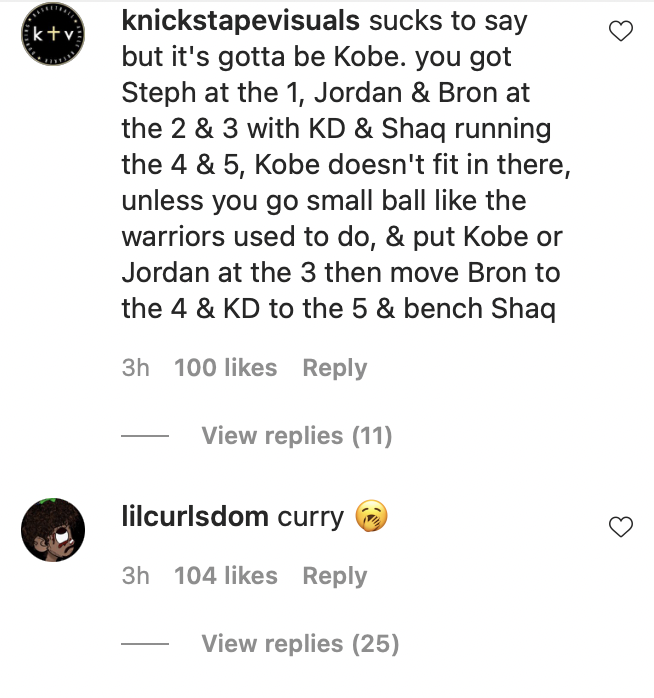Like lilcurlsdom's curry comment heart icon
This screenshot has height=698, width=654.
pyautogui.click(x=621, y=527)
